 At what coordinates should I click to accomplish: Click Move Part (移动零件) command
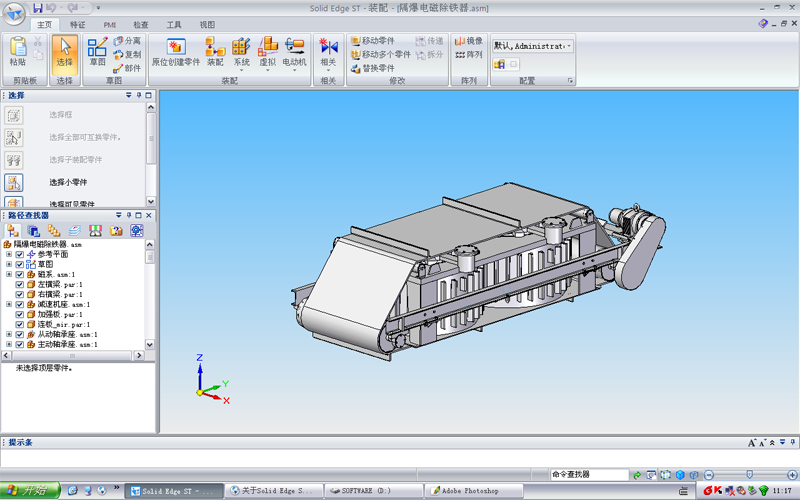point(373,41)
